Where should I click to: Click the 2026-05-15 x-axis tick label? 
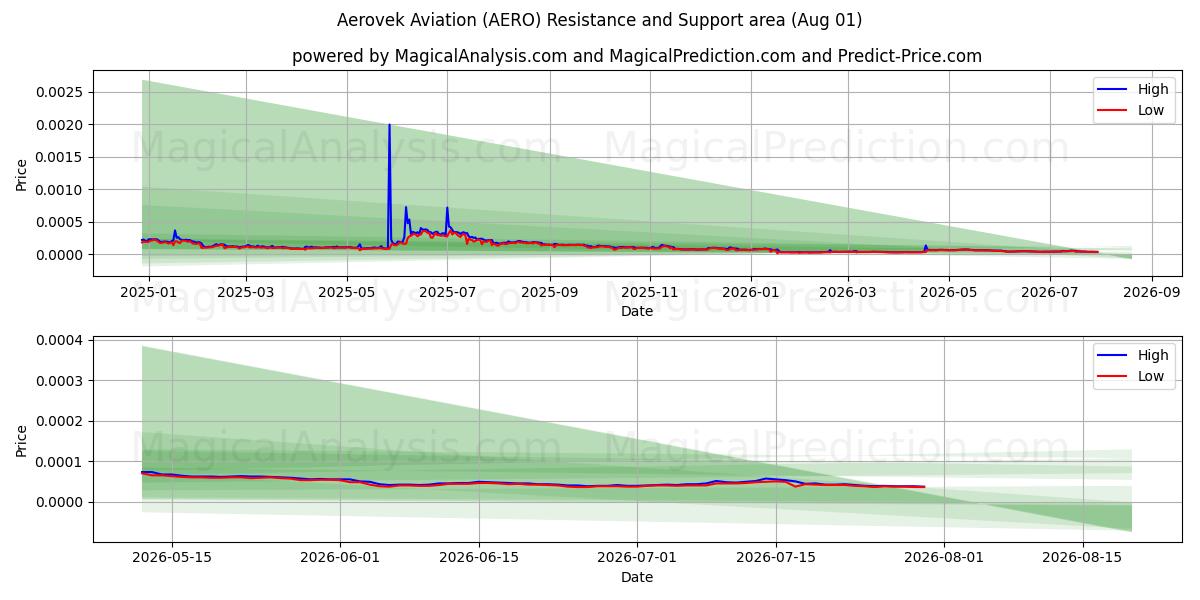[172, 558]
